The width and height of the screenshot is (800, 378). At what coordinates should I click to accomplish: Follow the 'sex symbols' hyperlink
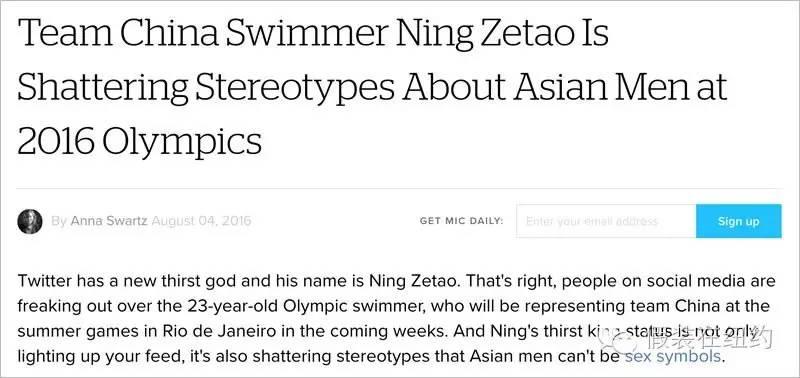672,356
